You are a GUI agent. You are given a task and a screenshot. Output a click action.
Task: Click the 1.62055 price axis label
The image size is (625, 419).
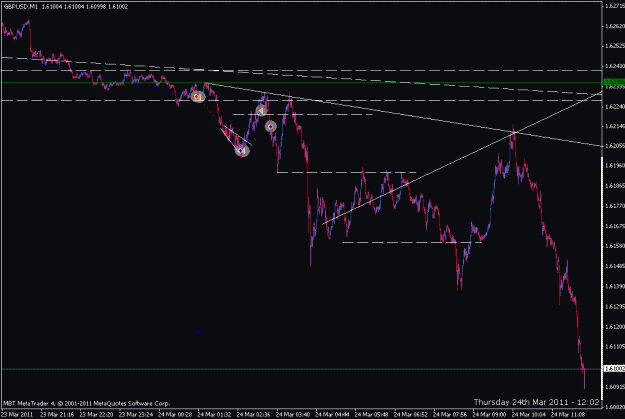point(615,146)
